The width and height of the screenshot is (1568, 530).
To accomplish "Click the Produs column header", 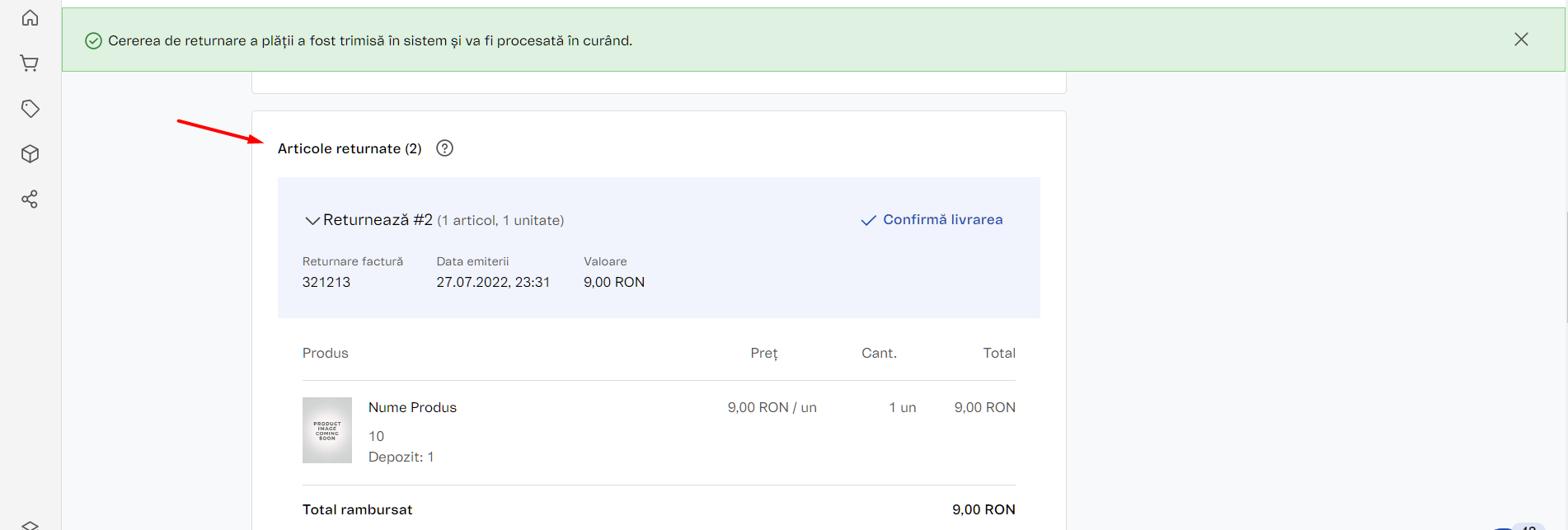I will coord(326,353).
